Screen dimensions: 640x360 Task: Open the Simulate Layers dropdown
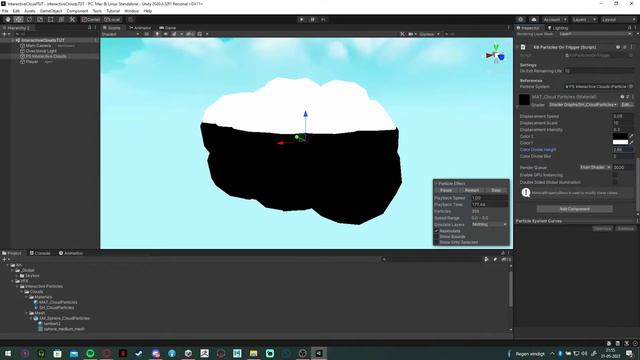tap(489, 224)
